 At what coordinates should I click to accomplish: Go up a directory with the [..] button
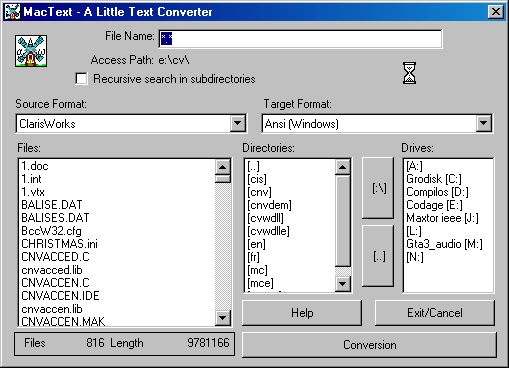click(378, 256)
